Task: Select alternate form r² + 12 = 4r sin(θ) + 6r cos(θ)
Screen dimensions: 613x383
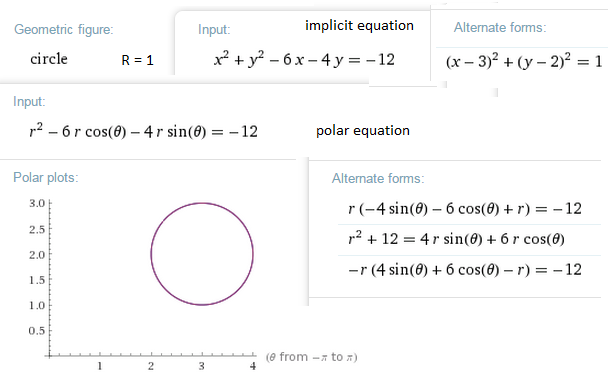Action: point(456,239)
